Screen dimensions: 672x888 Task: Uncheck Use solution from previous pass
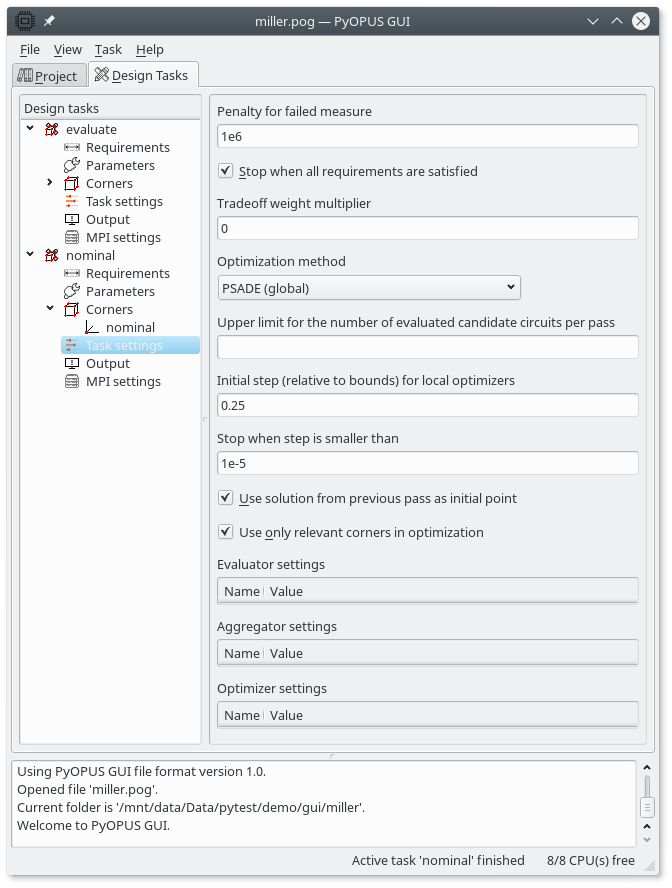(x=226, y=498)
